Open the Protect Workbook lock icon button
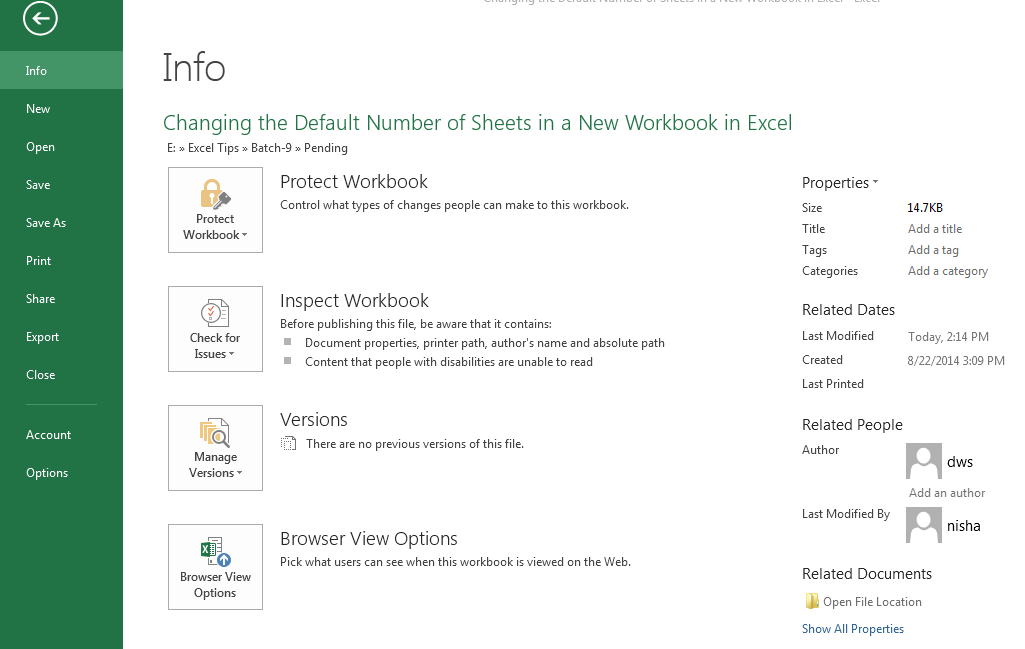Image resolution: width=1025 pixels, height=649 pixels. (x=215, y=210)
